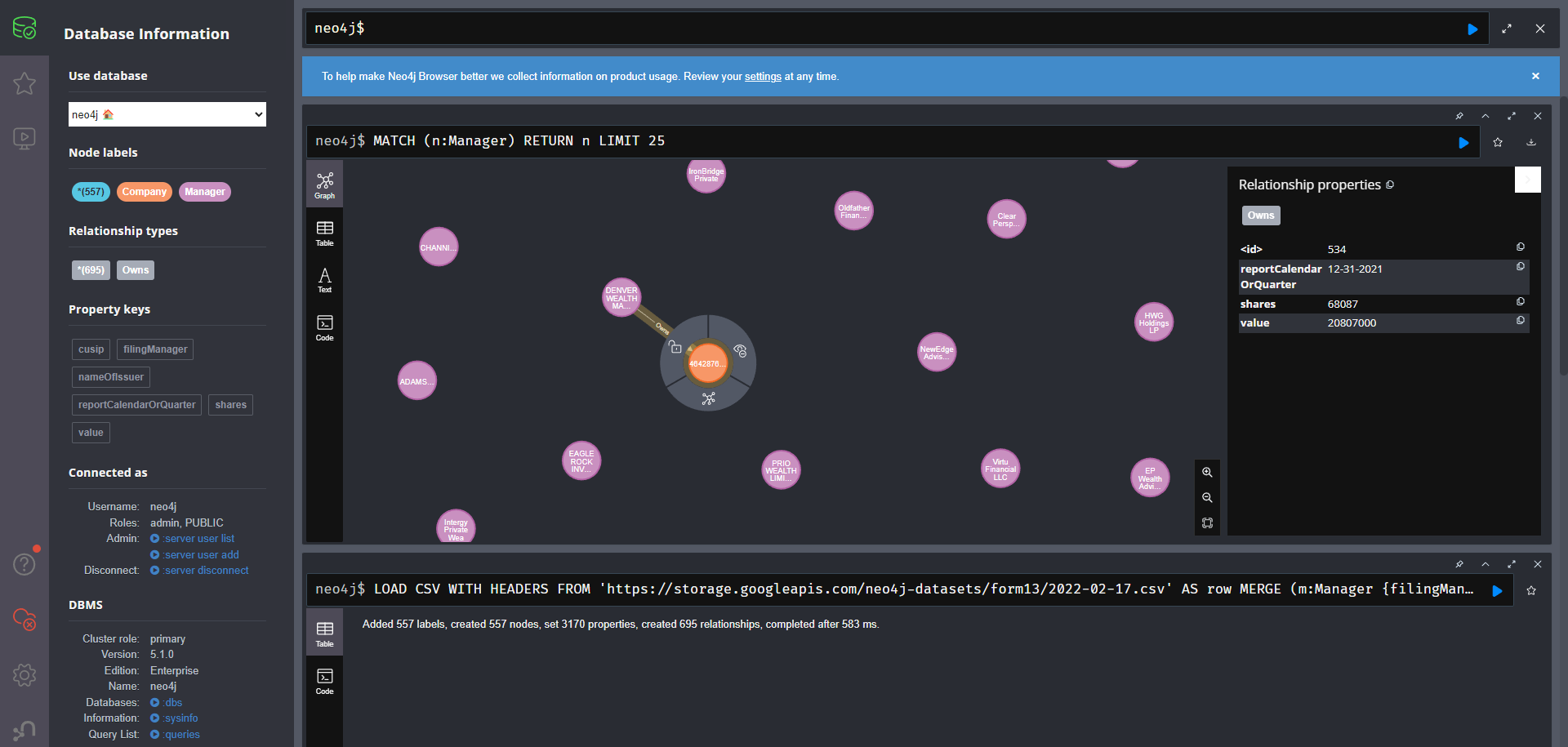1568x747 pixels.
Task: Click the cusip property key
Action: click(91, 349)
